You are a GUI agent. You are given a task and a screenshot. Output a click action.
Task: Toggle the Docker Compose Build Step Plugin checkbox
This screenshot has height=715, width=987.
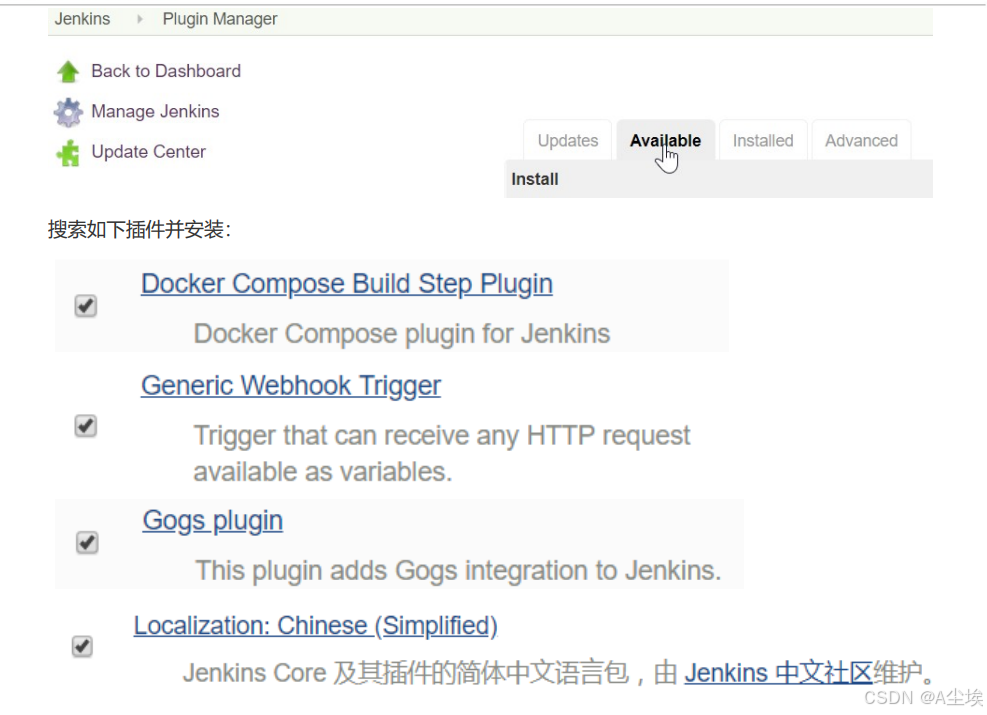86,306
